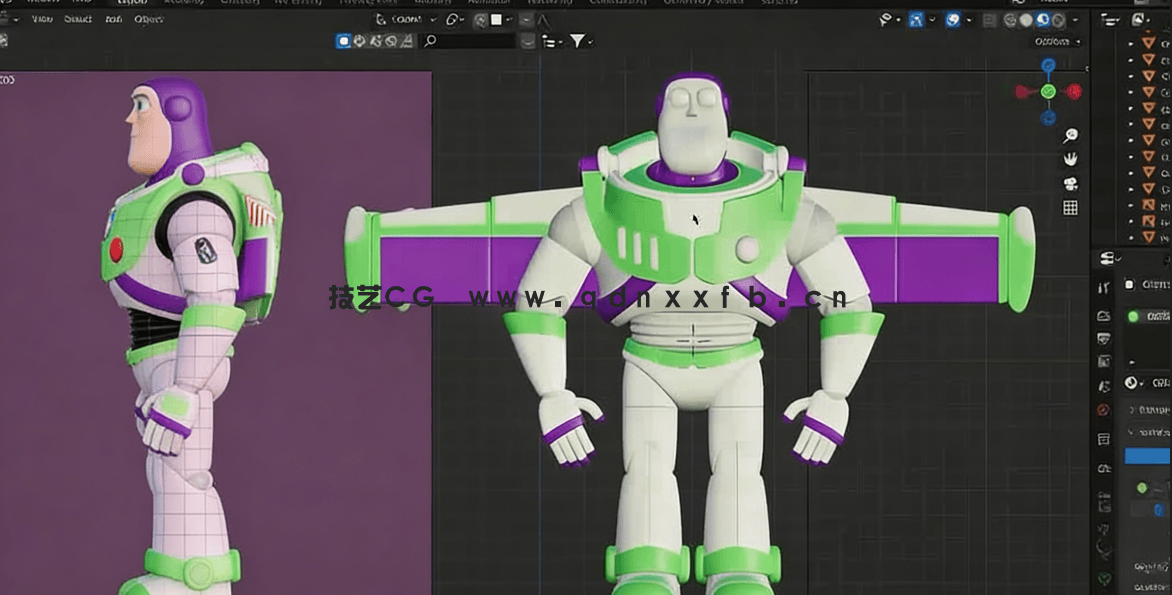Open the View menu in the viewport header
The width and height of the screenshot is (1172, 595).
coord(42,19)
